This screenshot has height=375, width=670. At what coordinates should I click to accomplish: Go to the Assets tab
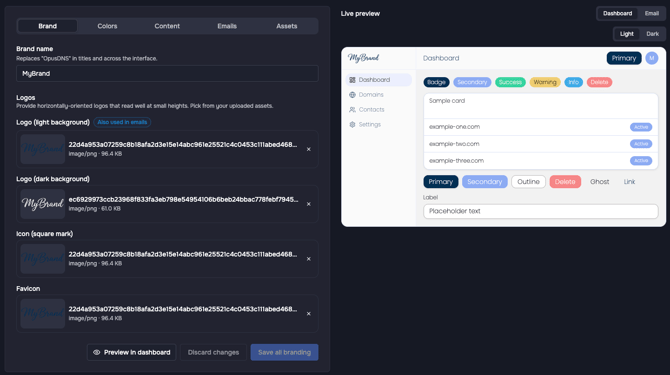[287, 26]
